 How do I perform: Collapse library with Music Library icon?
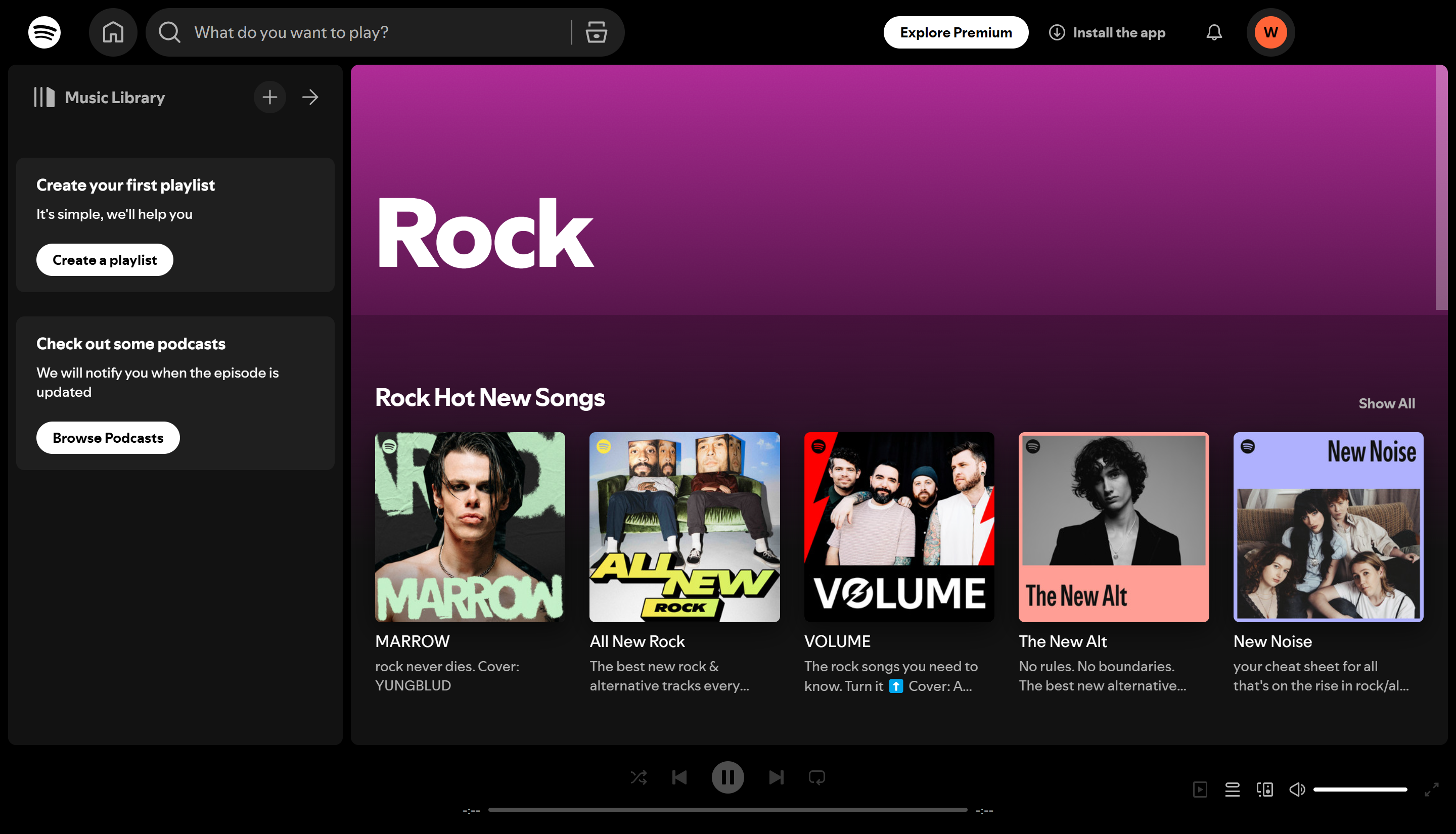coord(44,98)
